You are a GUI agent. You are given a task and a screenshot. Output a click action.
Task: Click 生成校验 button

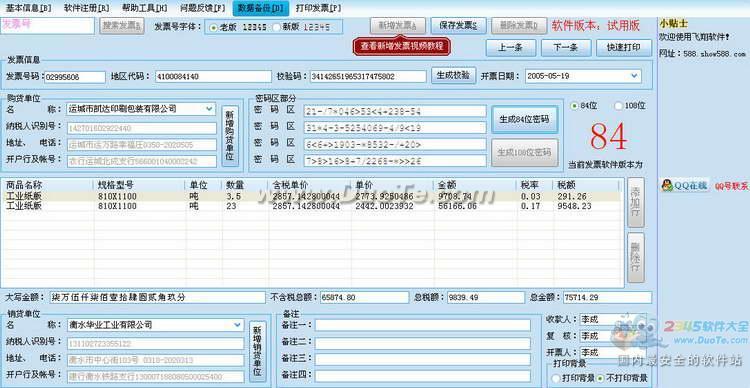[453, 76]
